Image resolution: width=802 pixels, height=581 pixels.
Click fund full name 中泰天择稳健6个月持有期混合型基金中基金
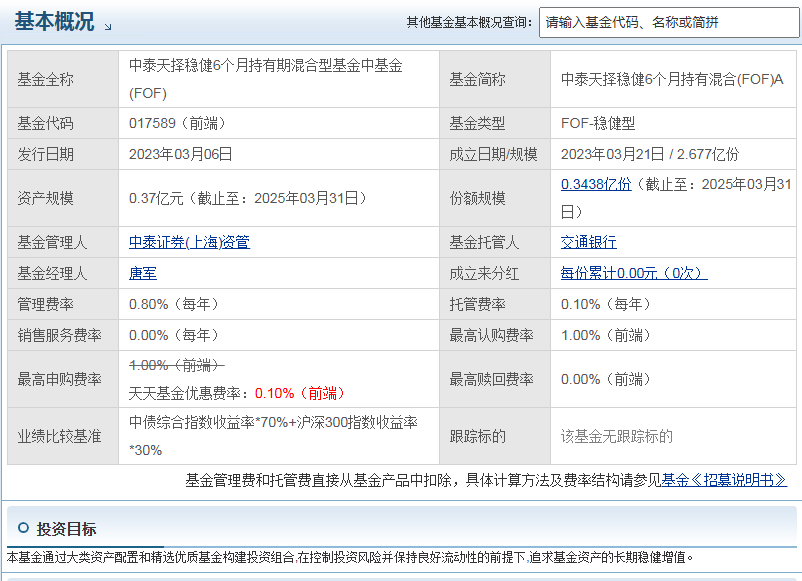(265, 65)
